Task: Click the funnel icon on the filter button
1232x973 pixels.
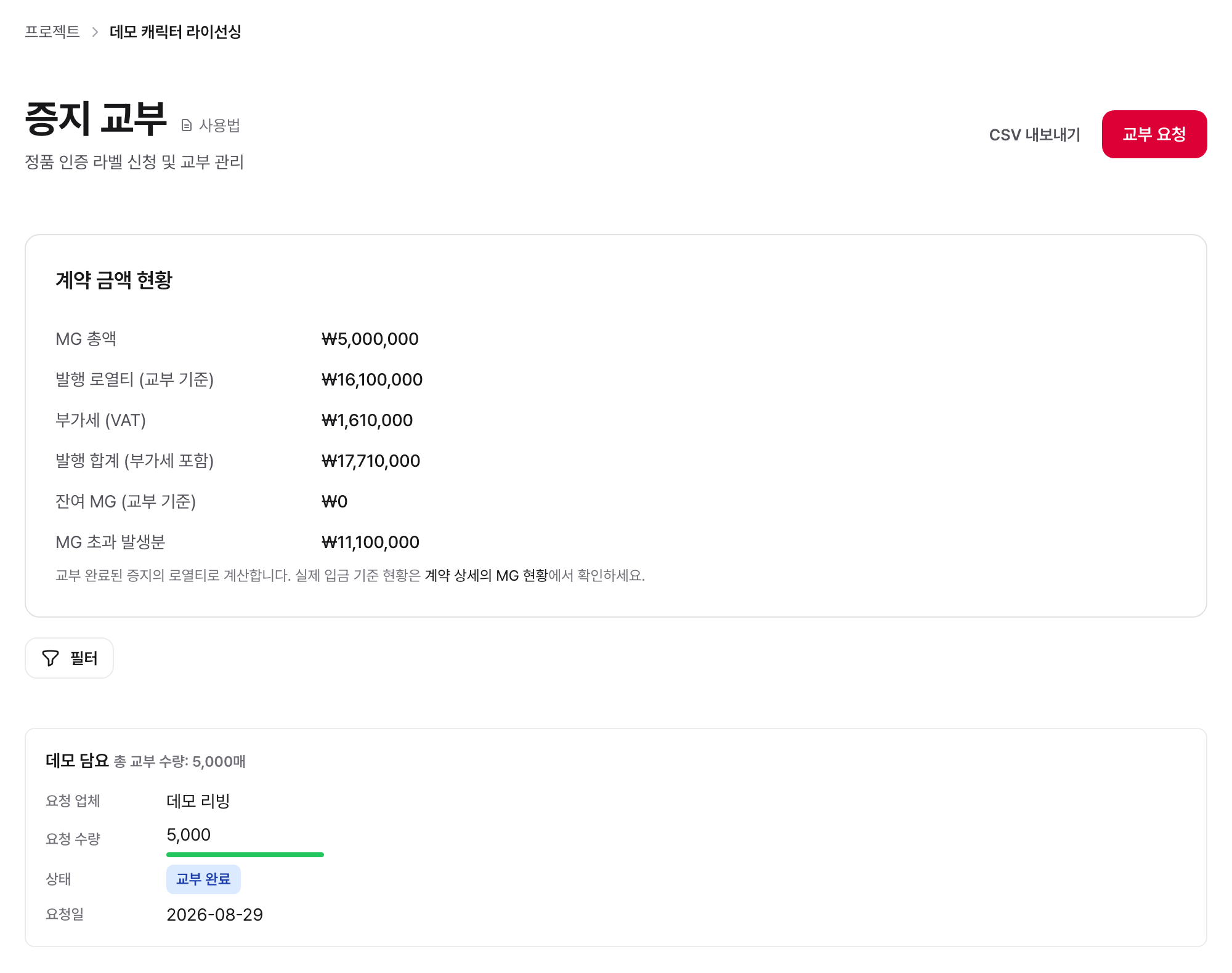Action: coord(51,658)
